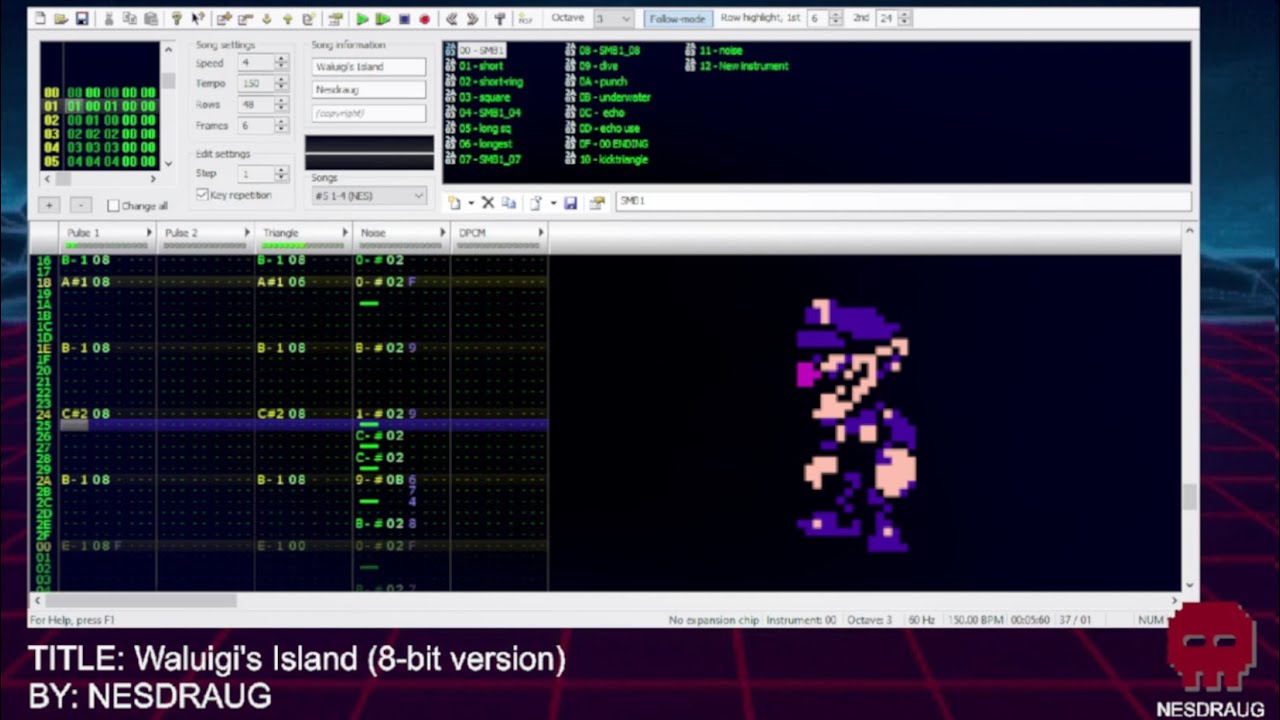Remove instrument with the X icon
The height and width of the screenshot is (720, 1280).
point(488,203)
